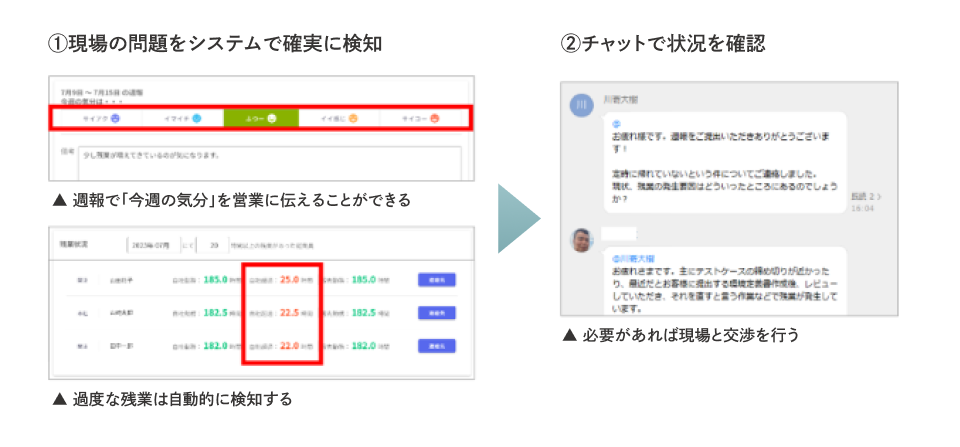Click the blue button in the second overtime row
Image resolution: width=960 pixels, height=447 pixels.
point(435,313)
